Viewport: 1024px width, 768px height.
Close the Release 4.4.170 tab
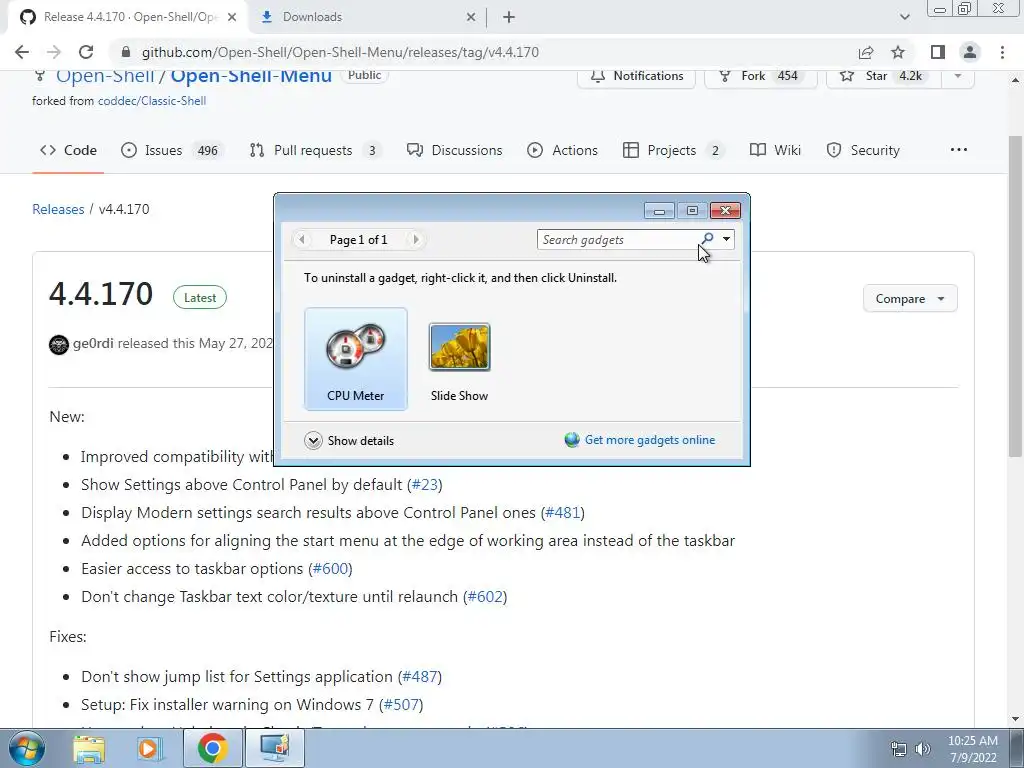coord(232,18)
